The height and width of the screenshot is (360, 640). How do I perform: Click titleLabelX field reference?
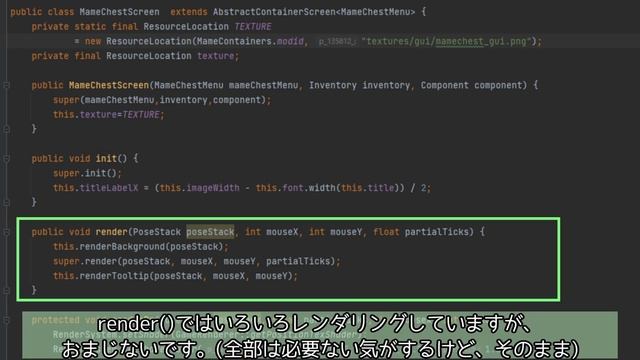coord(109,188)
